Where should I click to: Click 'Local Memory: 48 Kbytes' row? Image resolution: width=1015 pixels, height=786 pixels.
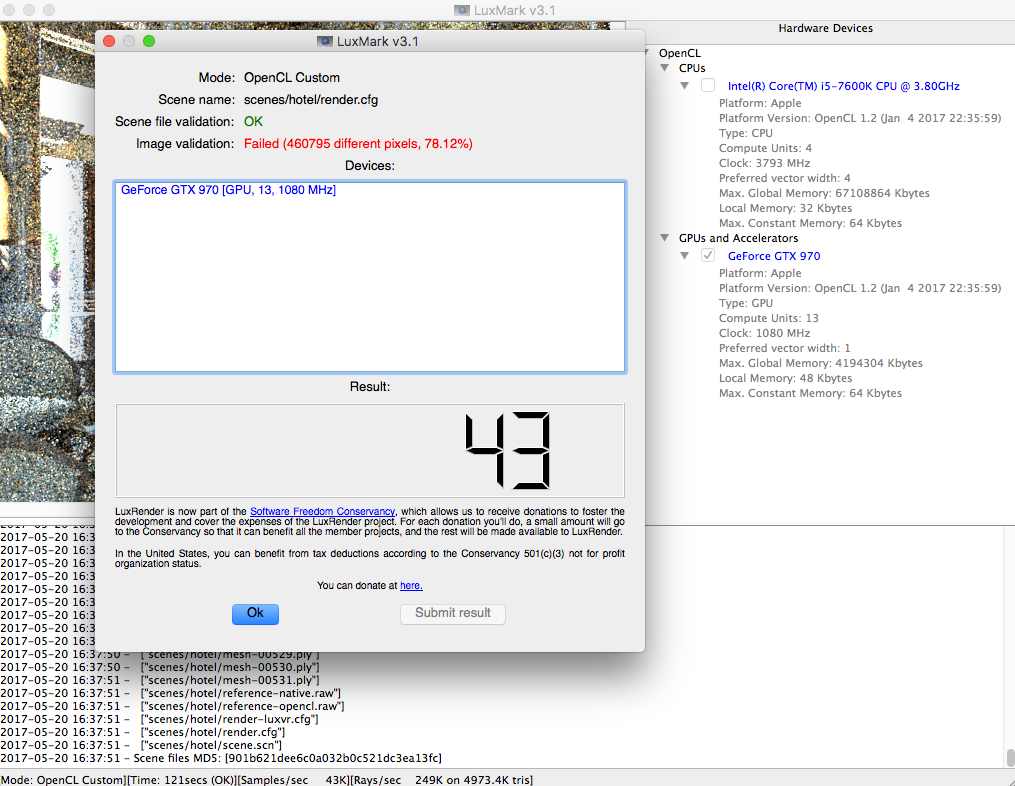coord(785,378)
